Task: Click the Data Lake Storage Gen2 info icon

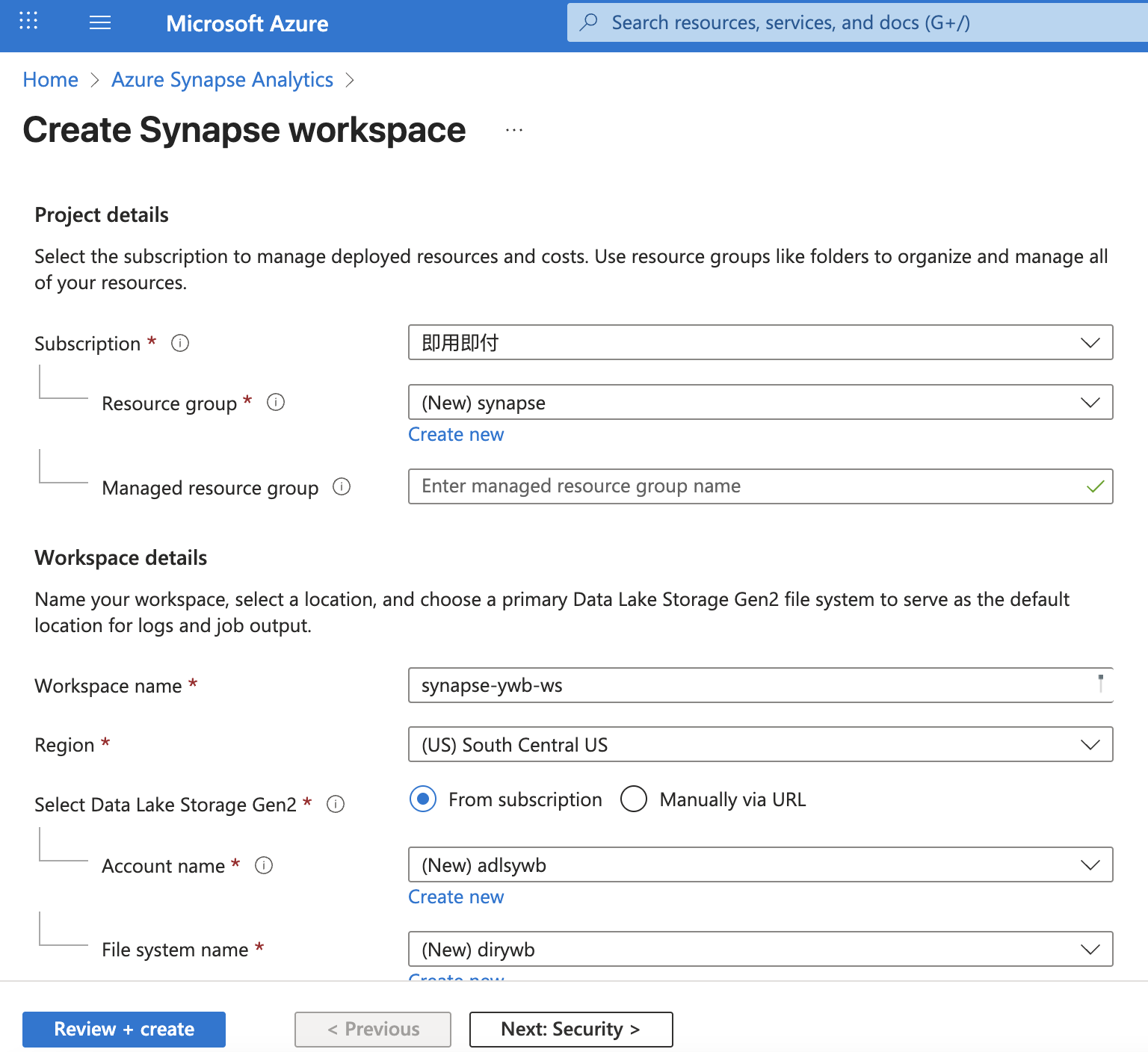Action: click(x=336, y=805)
